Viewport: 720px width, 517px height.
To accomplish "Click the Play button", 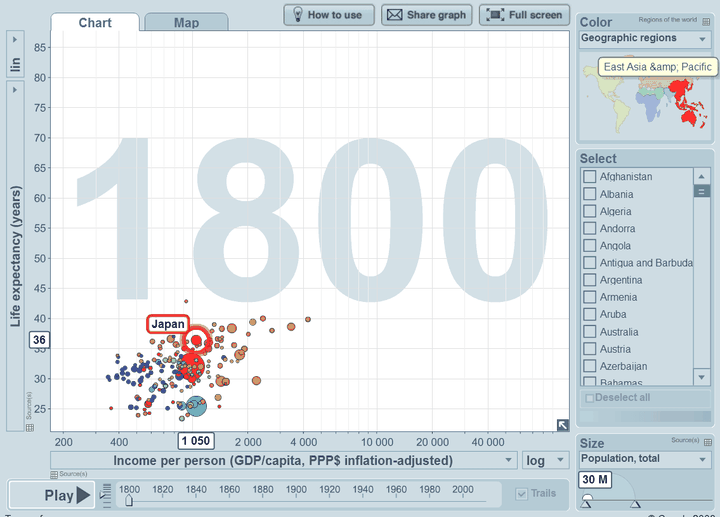I will 51,495.
